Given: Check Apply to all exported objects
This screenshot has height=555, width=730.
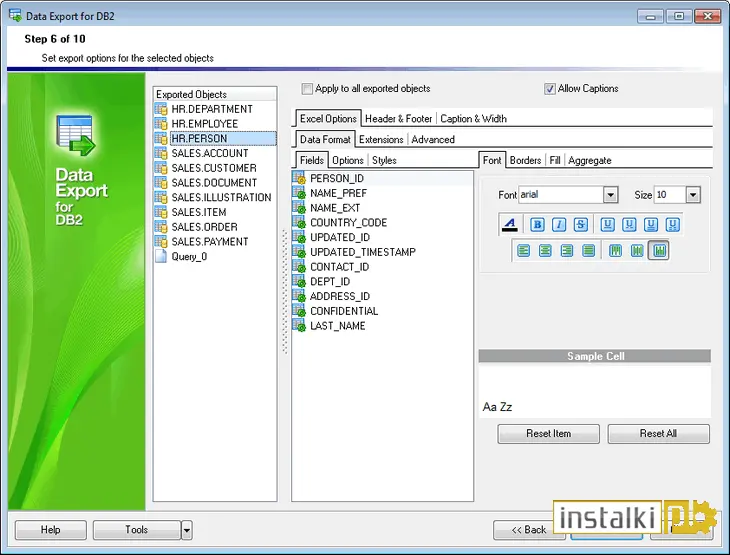Looking at the screenshot, I should coord(307,88).
